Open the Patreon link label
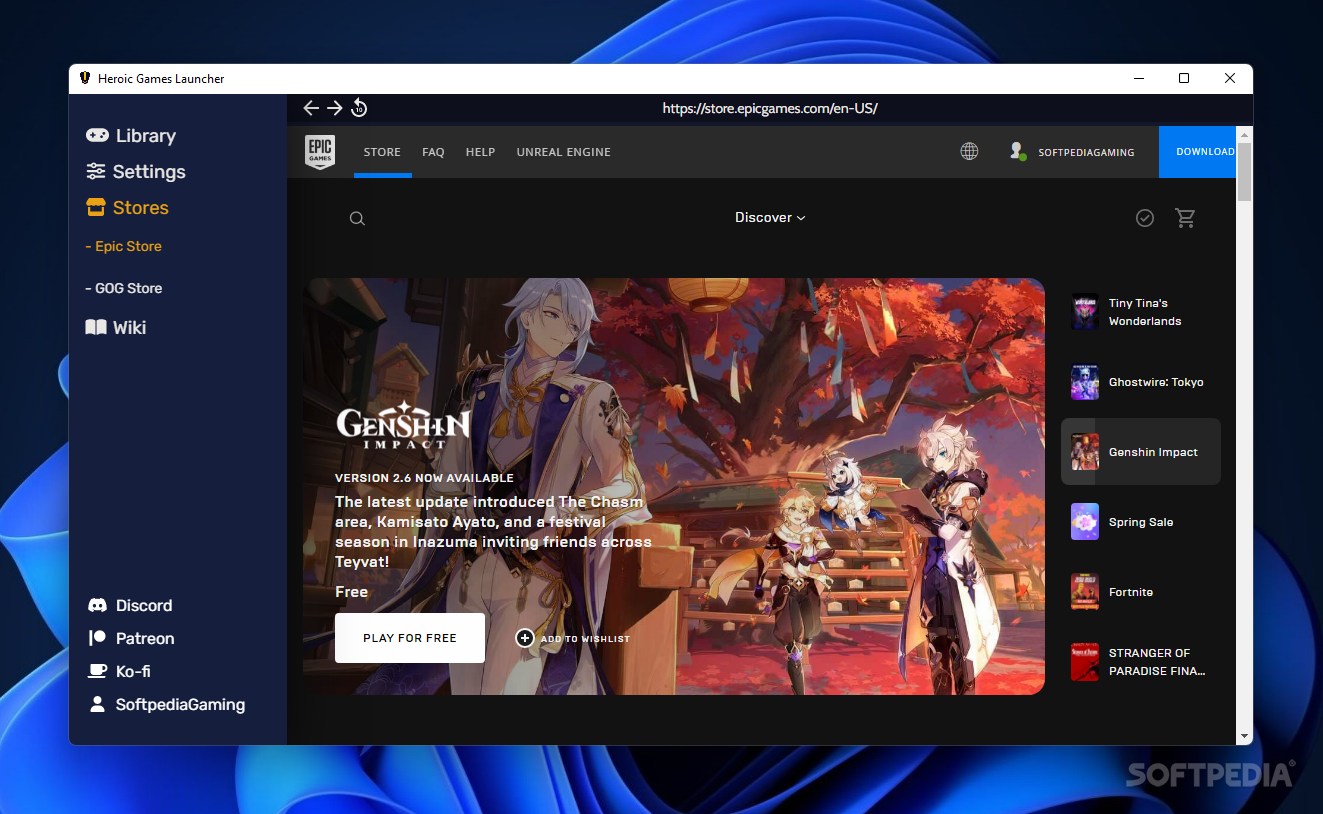Viewport: 1323px width, 814px height. tap(145, 638)
